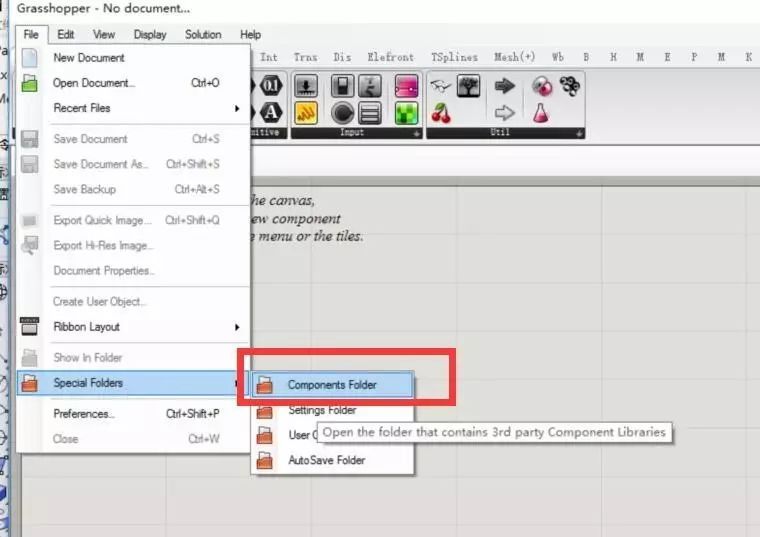Choose Components Folder in submenu
This screenshot has width=760, height=537.
pos(333,385)
